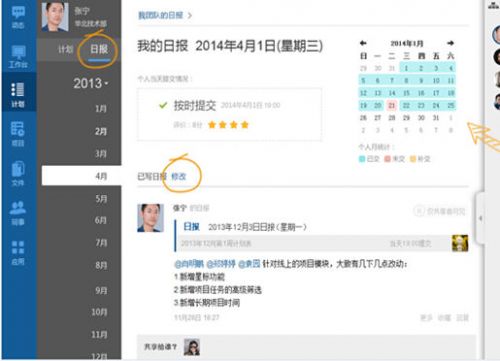500x361 pixels.
Task: Click the fourth contact avatar in right panel
Action: [497, 102]
